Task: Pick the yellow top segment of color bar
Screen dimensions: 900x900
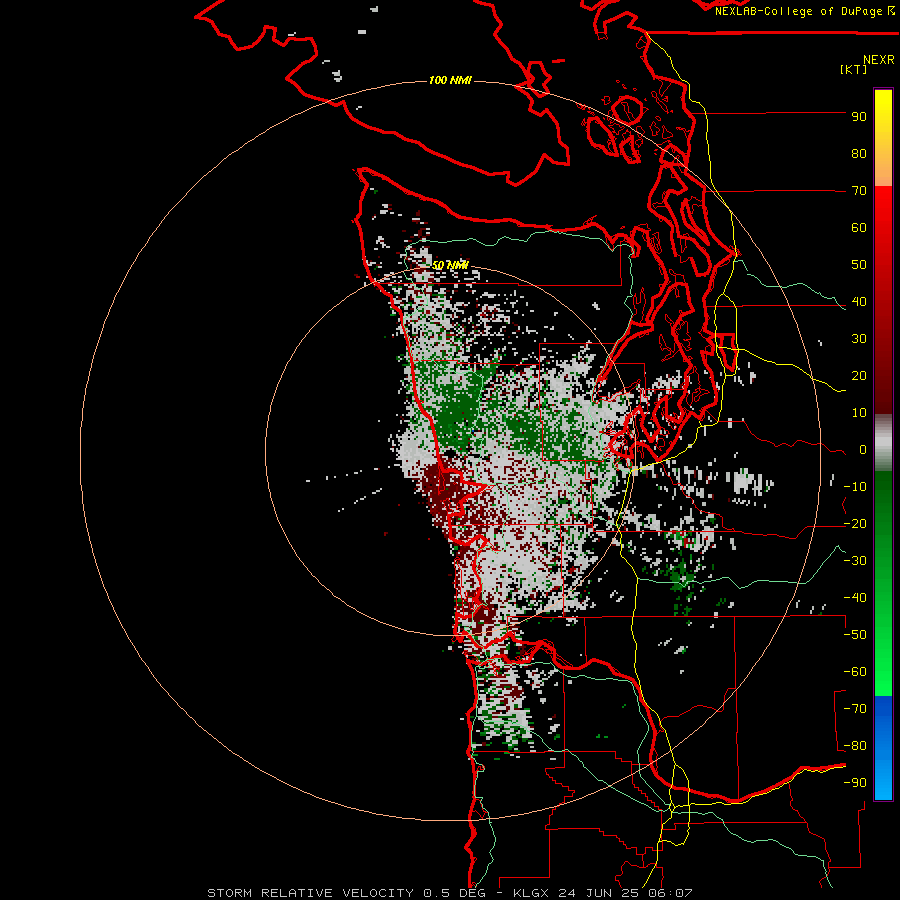Action: click(883, 112)
